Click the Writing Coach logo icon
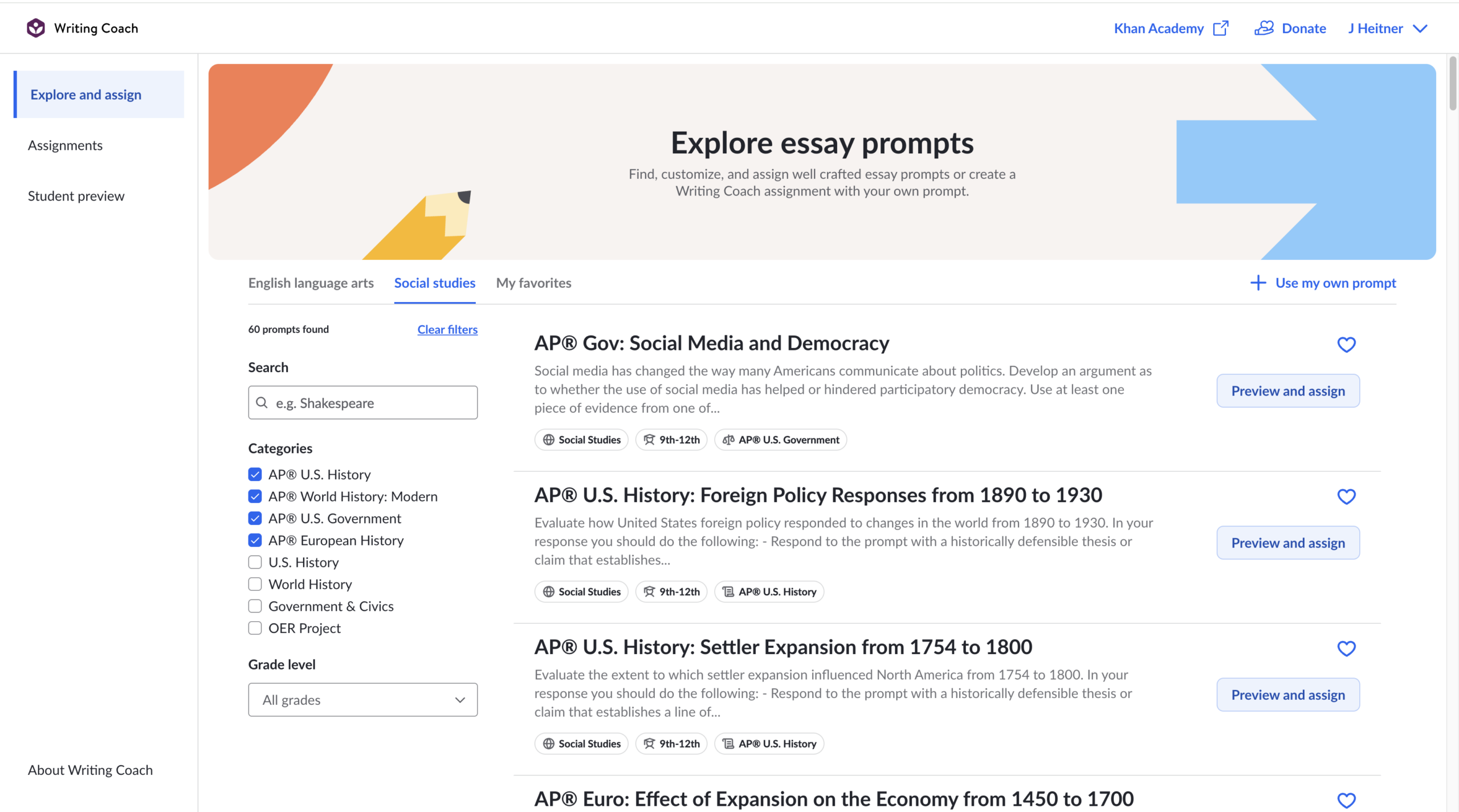The width and height of the screenshot is (1459, 812). (x=35, y=27)
